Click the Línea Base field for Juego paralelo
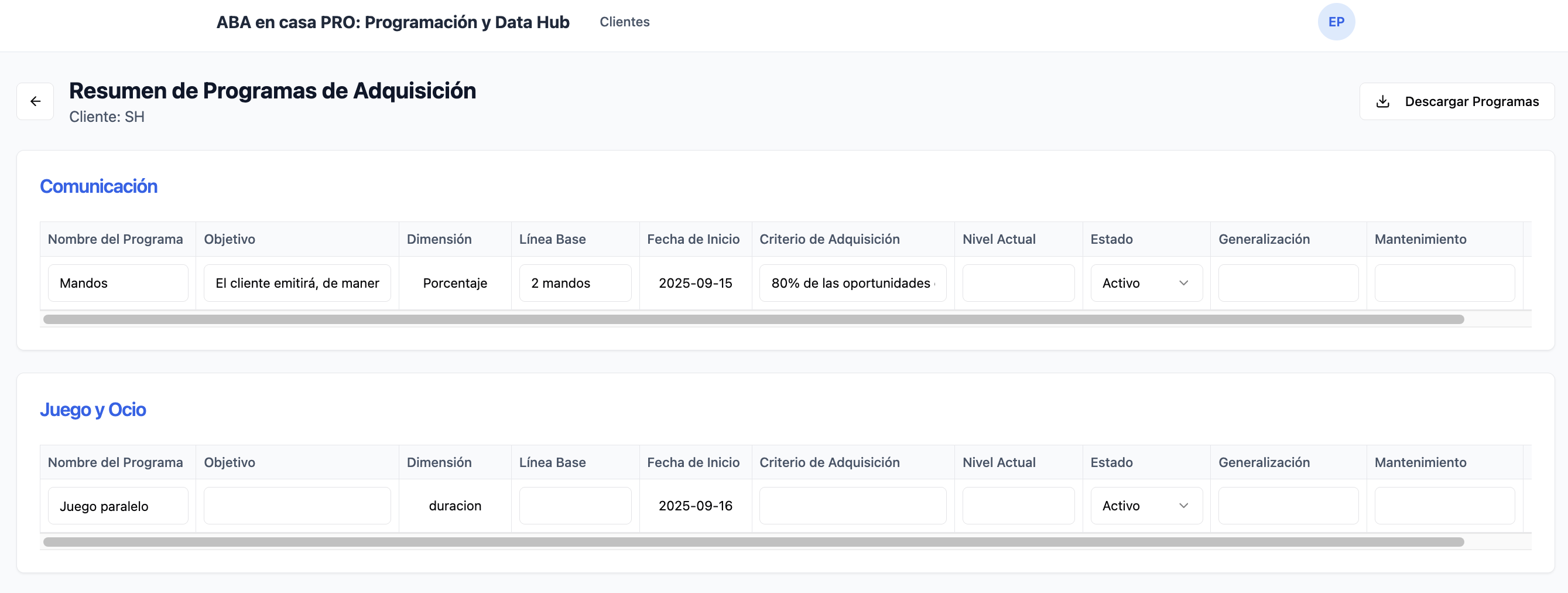Viewport: 1568px width, 593px height. (x=574, y=506)
